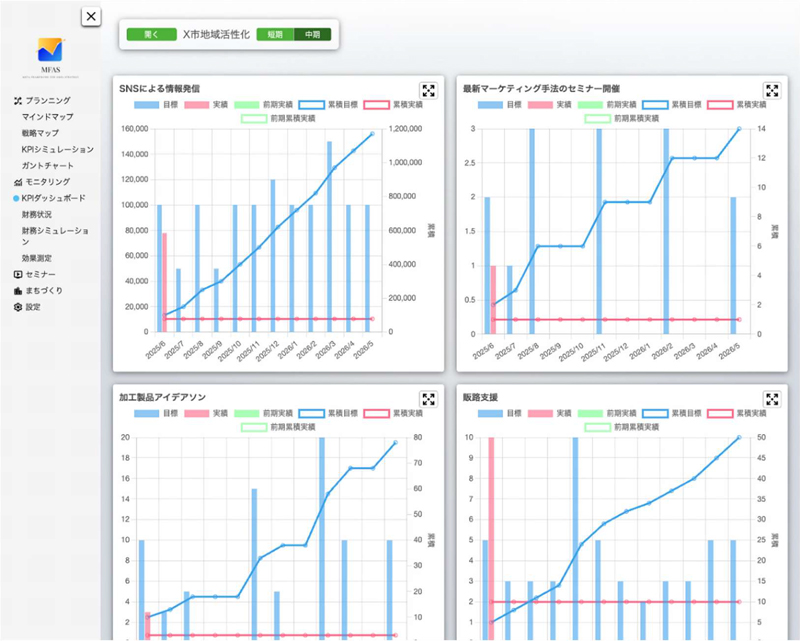Screen dimensions: 800x641
Task: Switch to the 短期 term toggle
Action: (x=275, y=34)
